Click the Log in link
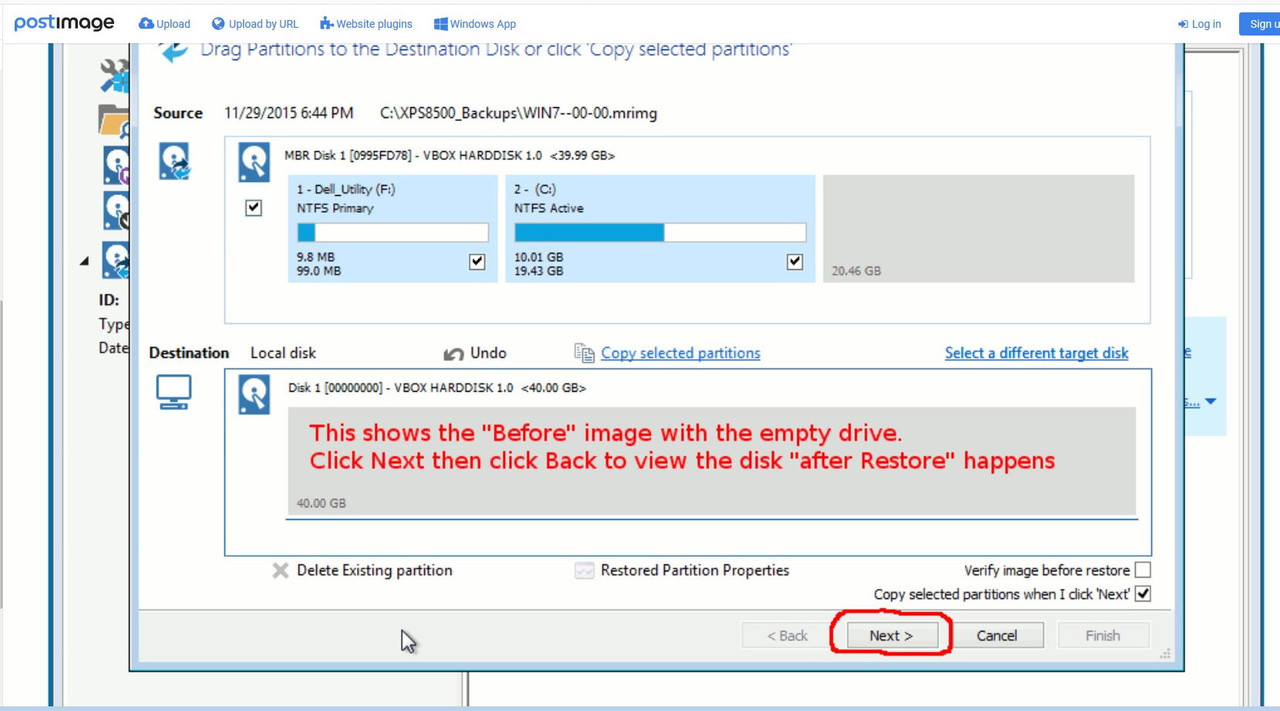 [1199, 24]
